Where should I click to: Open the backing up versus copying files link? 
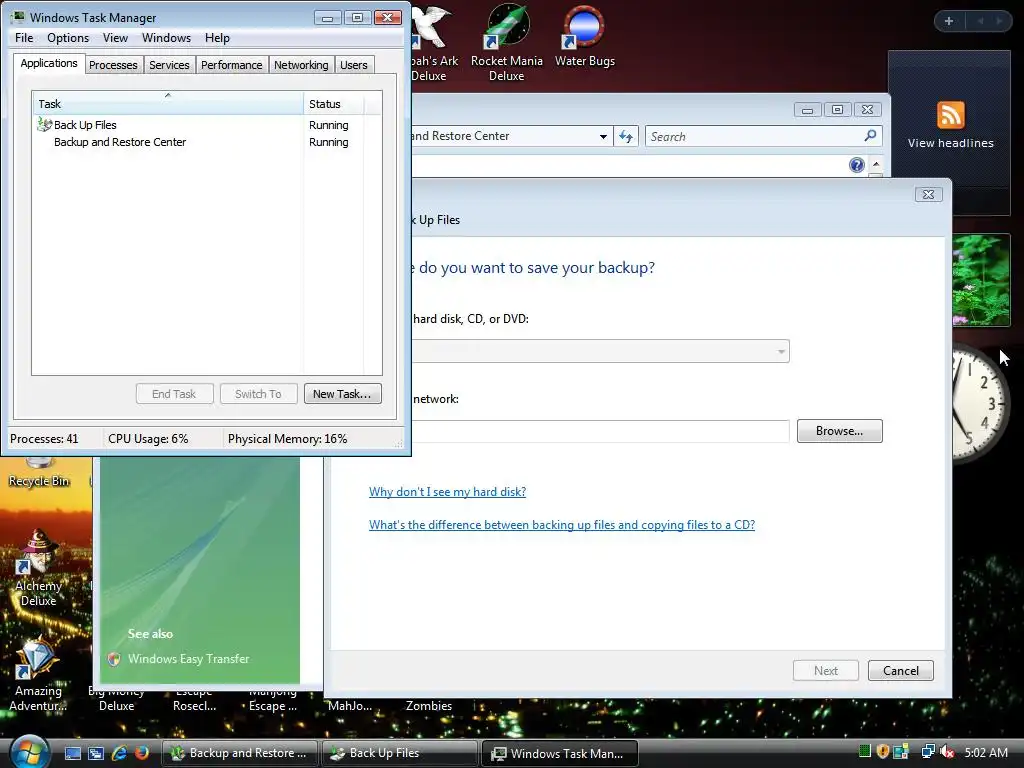click(x=562, y=525)
